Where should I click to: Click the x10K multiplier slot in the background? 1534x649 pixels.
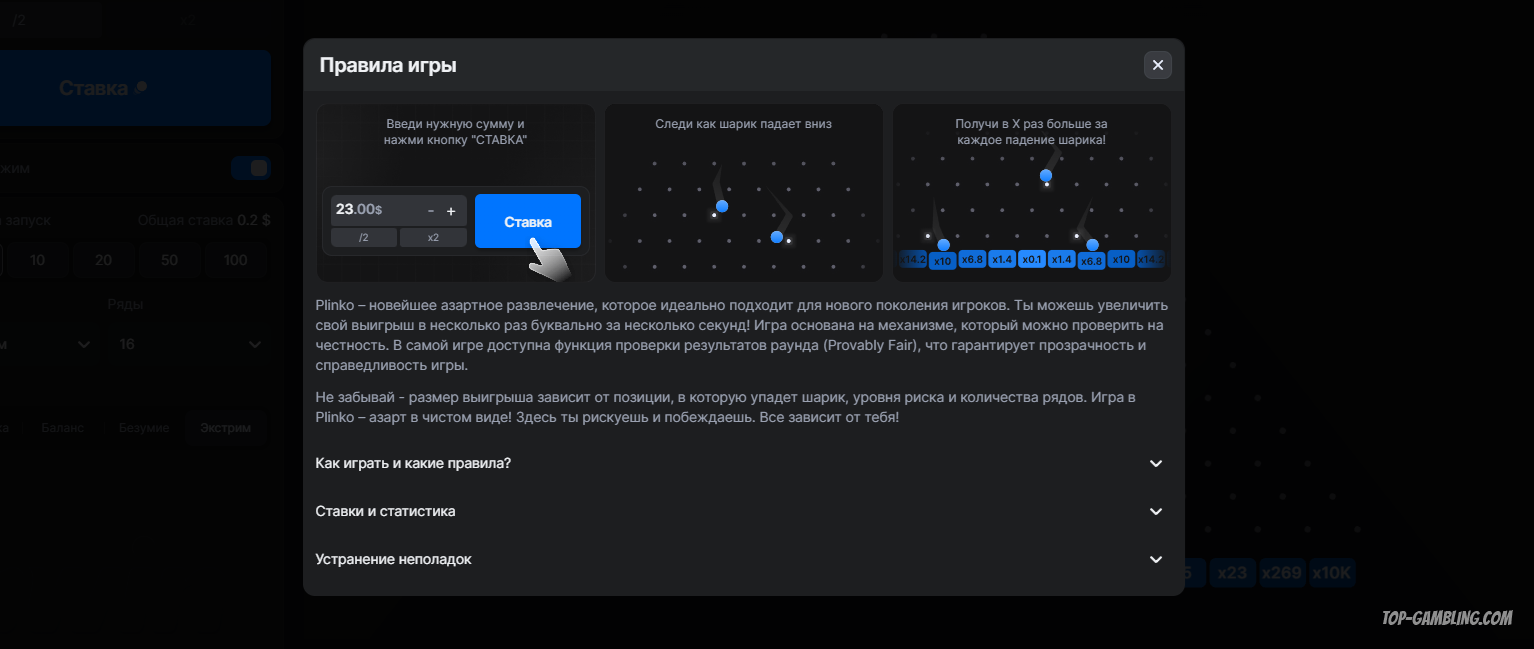(x=1332, y=573)
